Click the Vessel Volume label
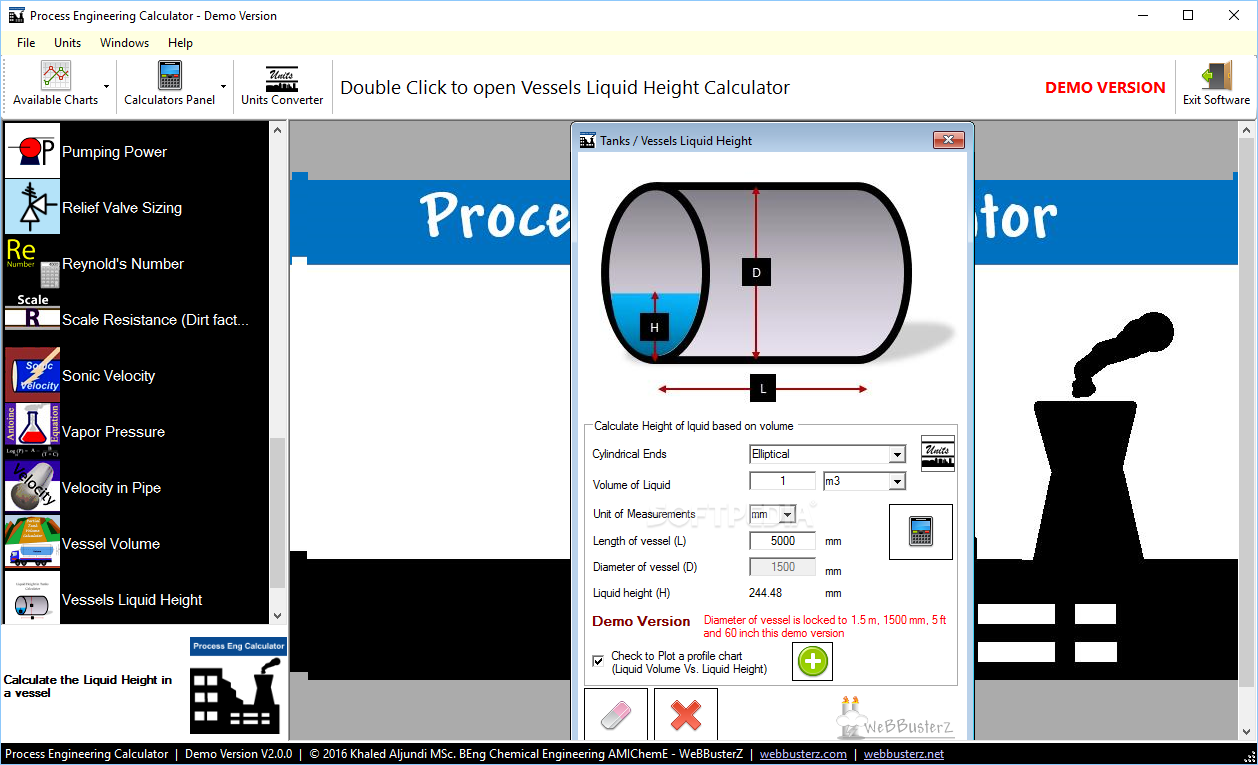 (111, 544)
